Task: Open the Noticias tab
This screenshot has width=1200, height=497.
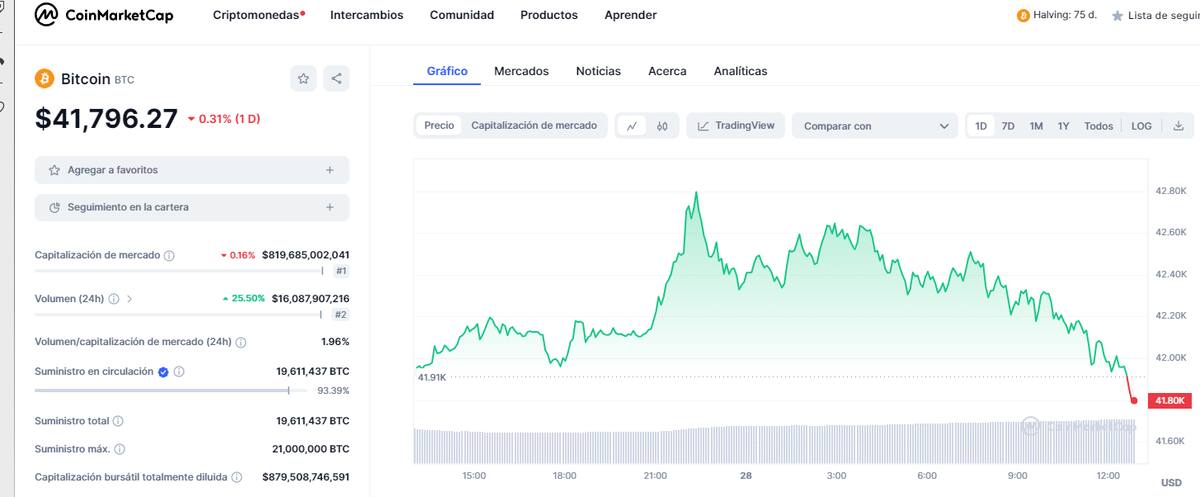Action: coord(598,71)
